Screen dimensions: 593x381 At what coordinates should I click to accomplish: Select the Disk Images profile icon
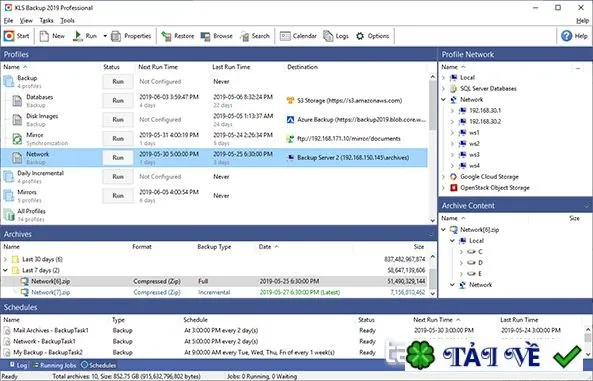(17, 120)
